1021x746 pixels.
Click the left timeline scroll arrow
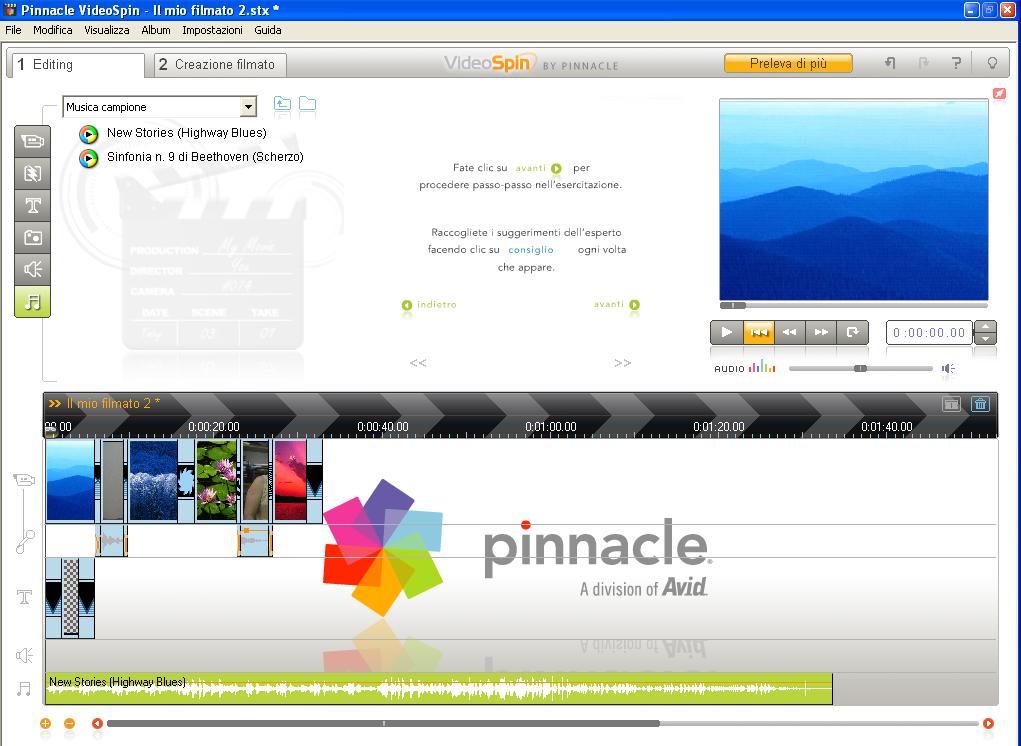[97, 723]
